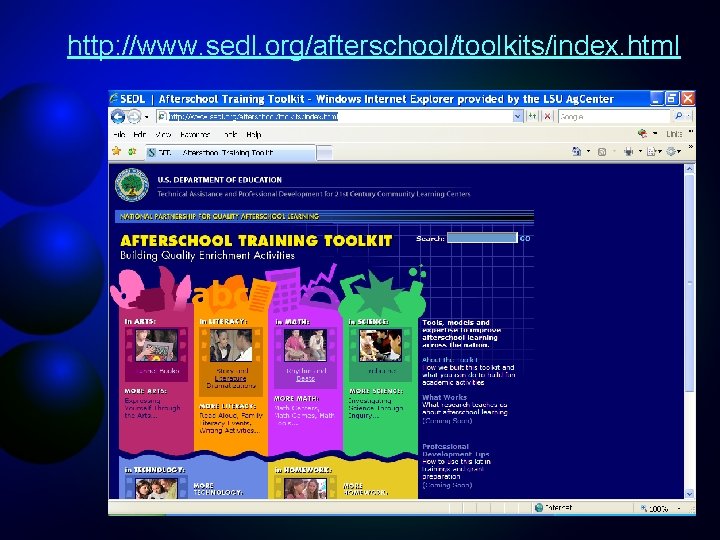Open the dropdown beside the icon near Links
The width and height of the screenshot is (720, 540).
point(655,134)
